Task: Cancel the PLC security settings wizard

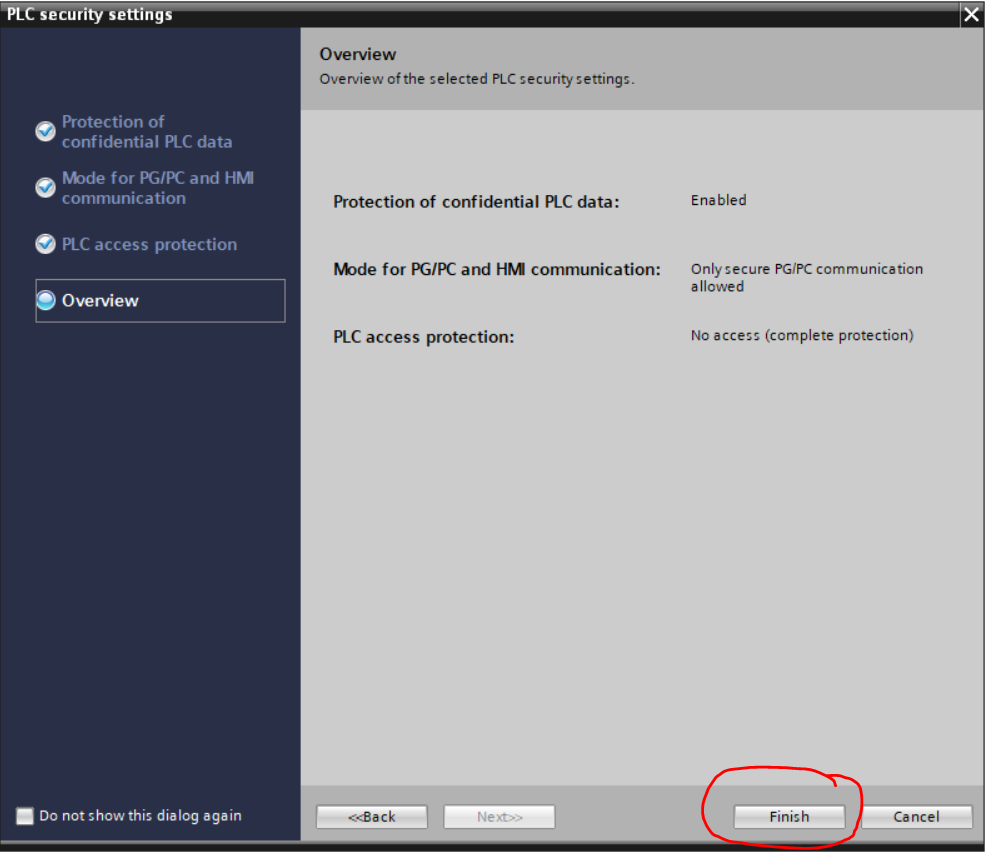Action: pos(916,817)
